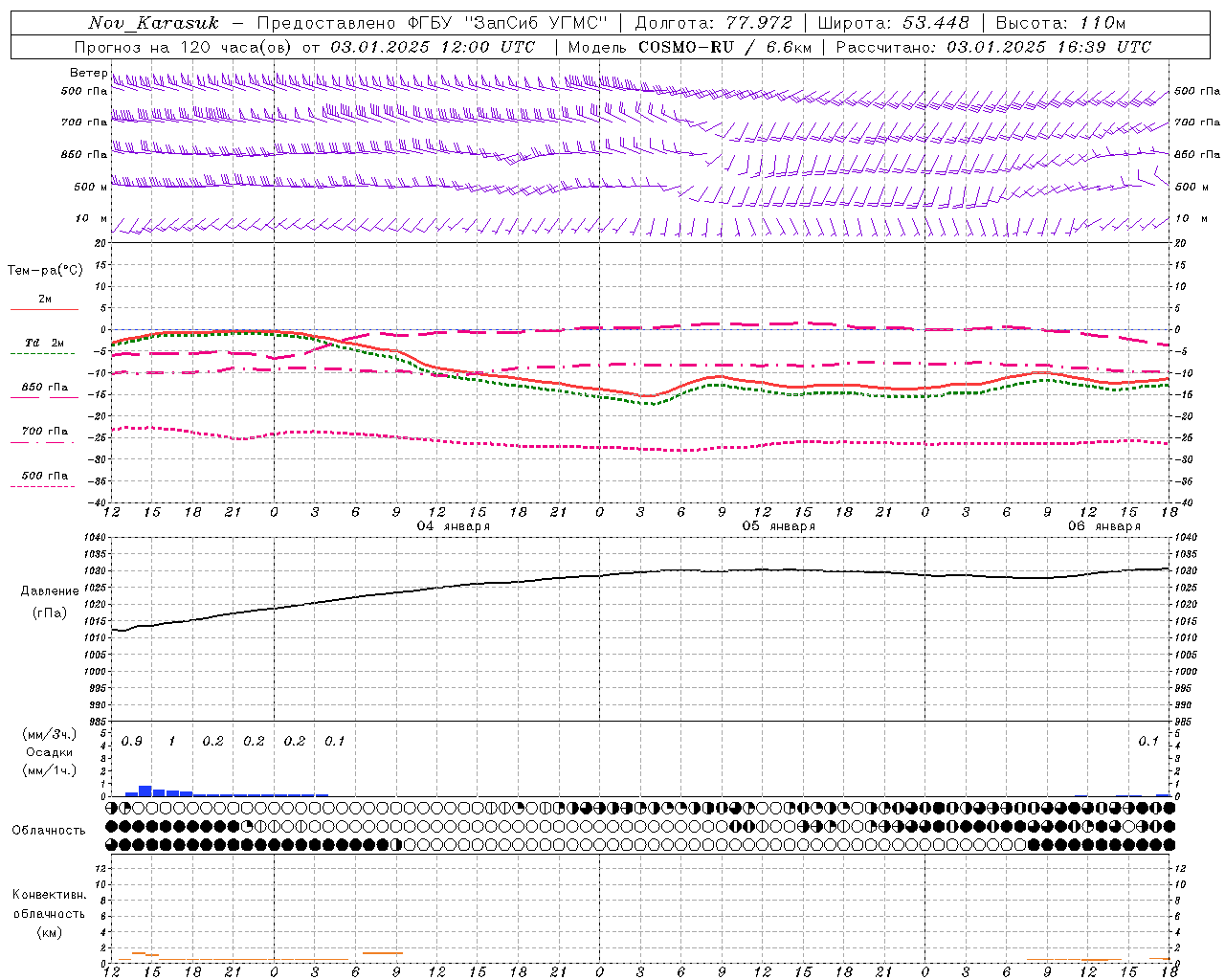1225x980 pixels.
Task: Click the 0.9 precipitation total value
Action: 131,742
